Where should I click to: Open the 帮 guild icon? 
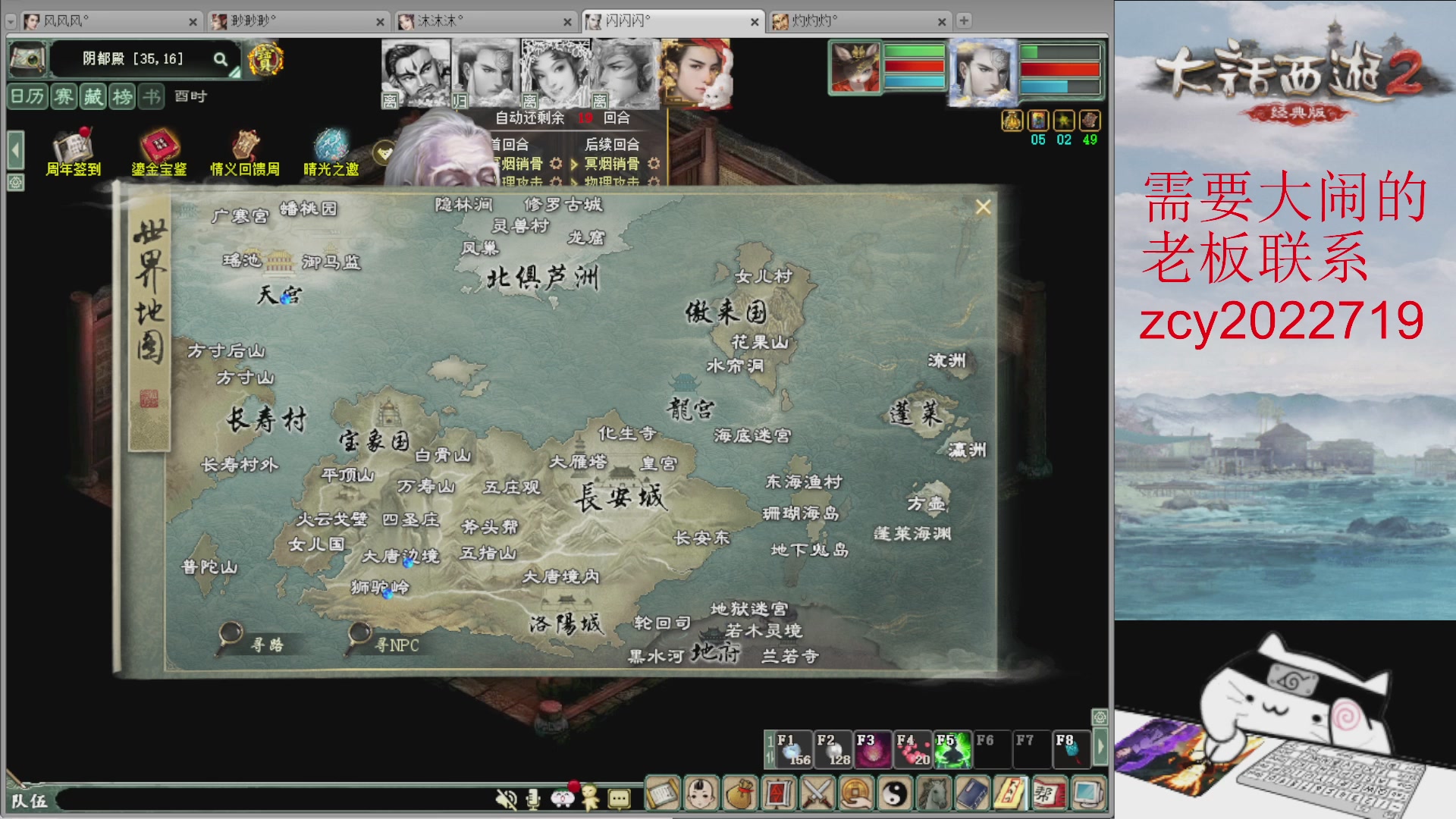1050,794
